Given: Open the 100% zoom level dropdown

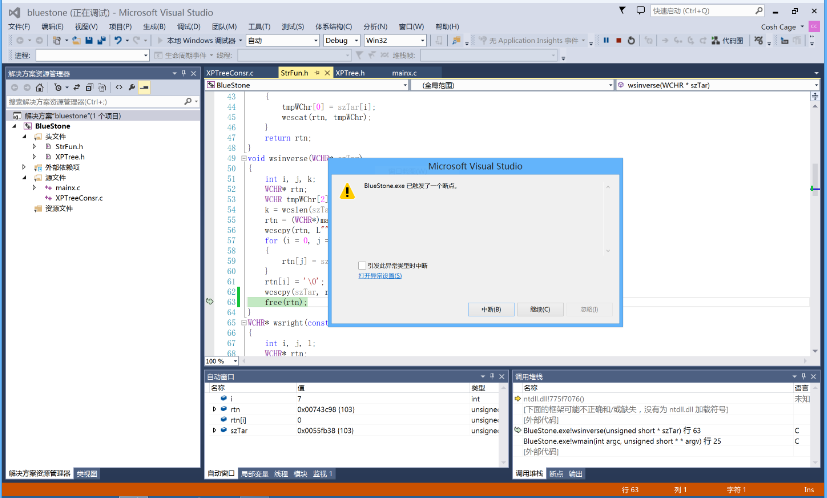Looking at the screenshot, I should coord(222,361).
